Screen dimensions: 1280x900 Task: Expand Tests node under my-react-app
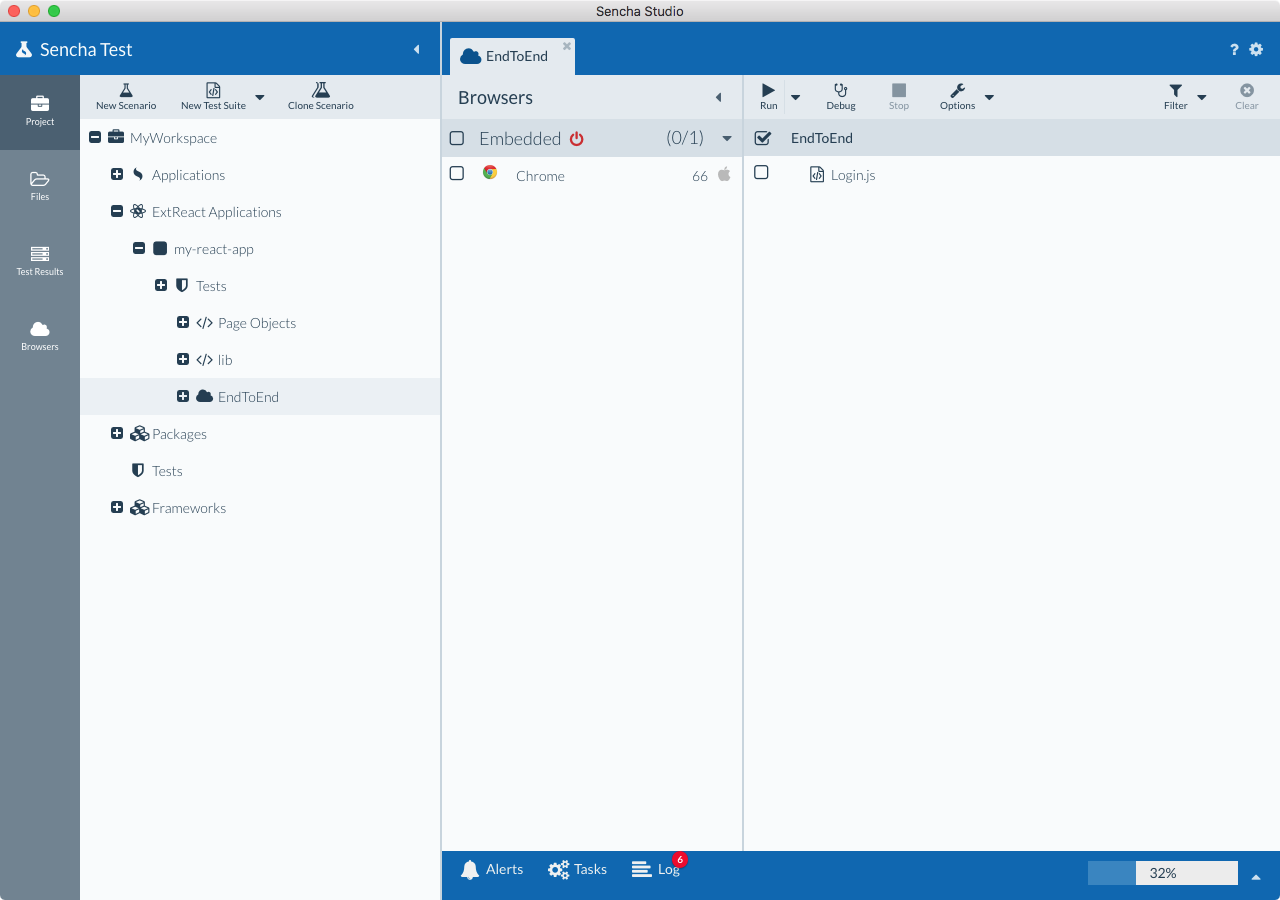pos(161,285)
